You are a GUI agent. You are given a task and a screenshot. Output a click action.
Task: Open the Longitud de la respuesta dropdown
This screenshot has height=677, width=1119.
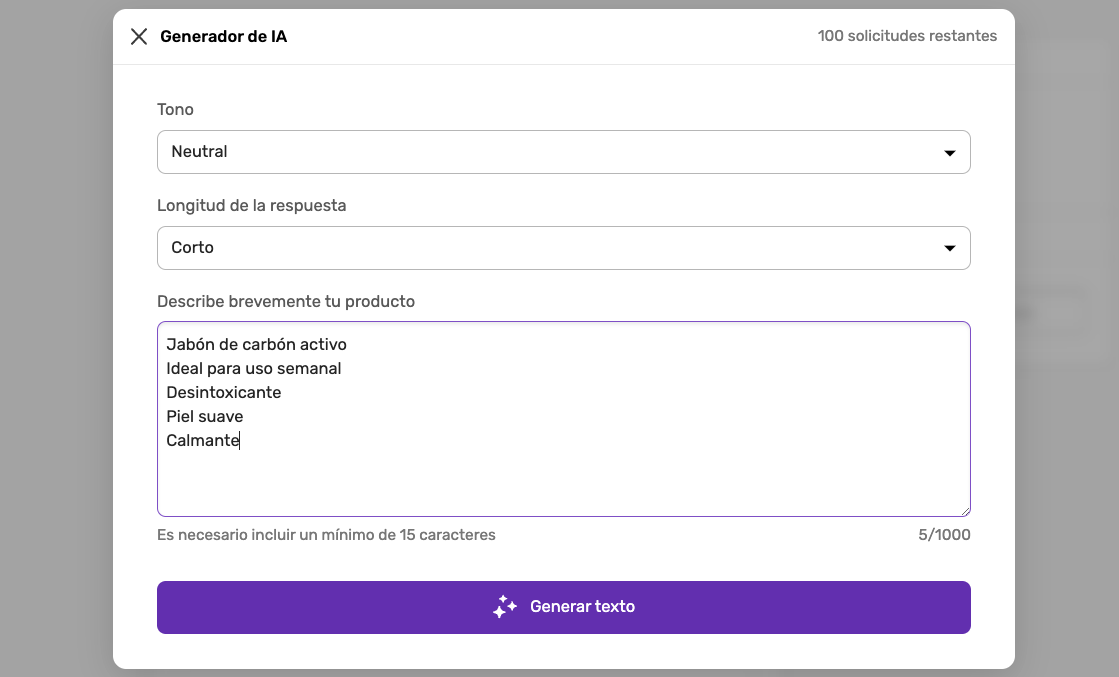click(564, 248)
